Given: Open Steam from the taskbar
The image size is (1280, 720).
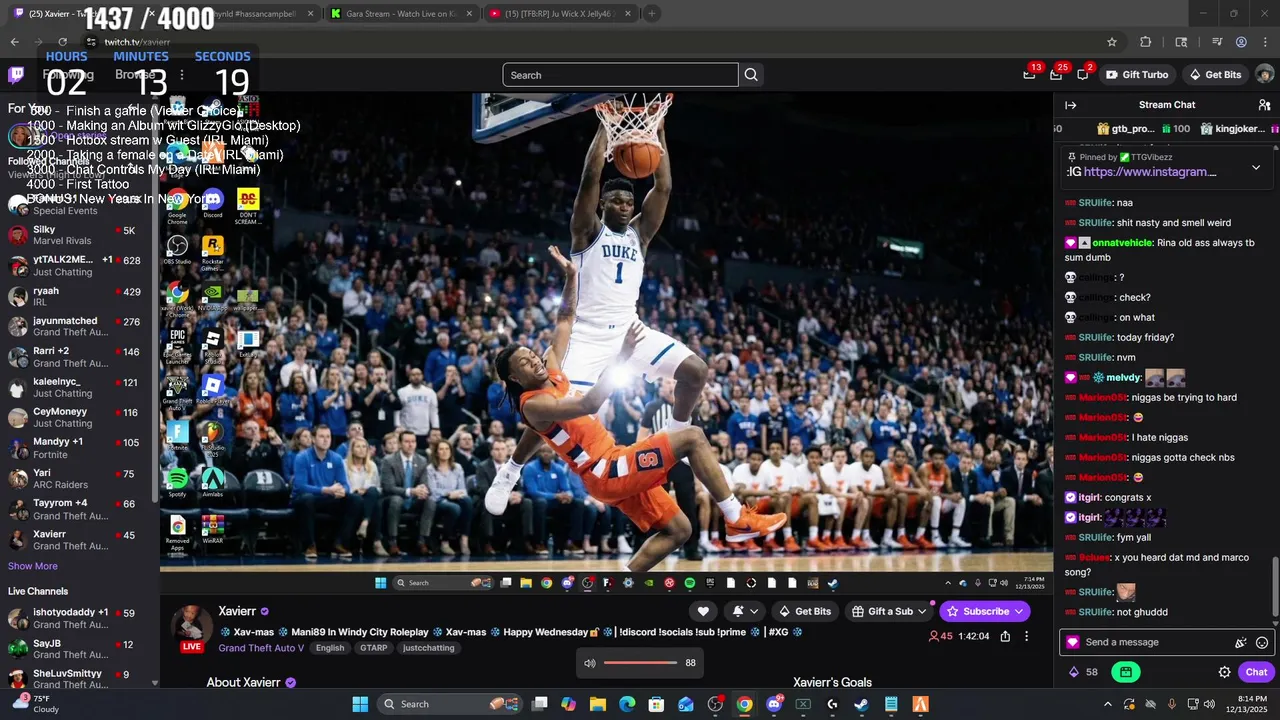Looking at the screenshot, I should (861, 704).
